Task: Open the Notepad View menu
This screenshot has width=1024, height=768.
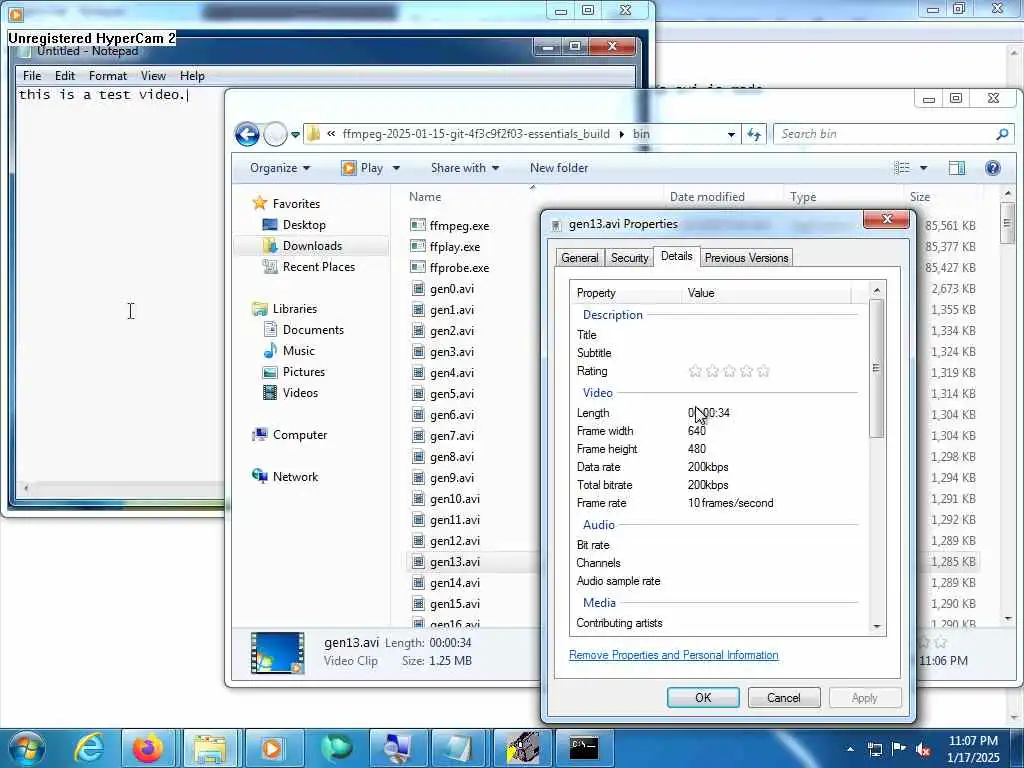Action: coord(153,76)
